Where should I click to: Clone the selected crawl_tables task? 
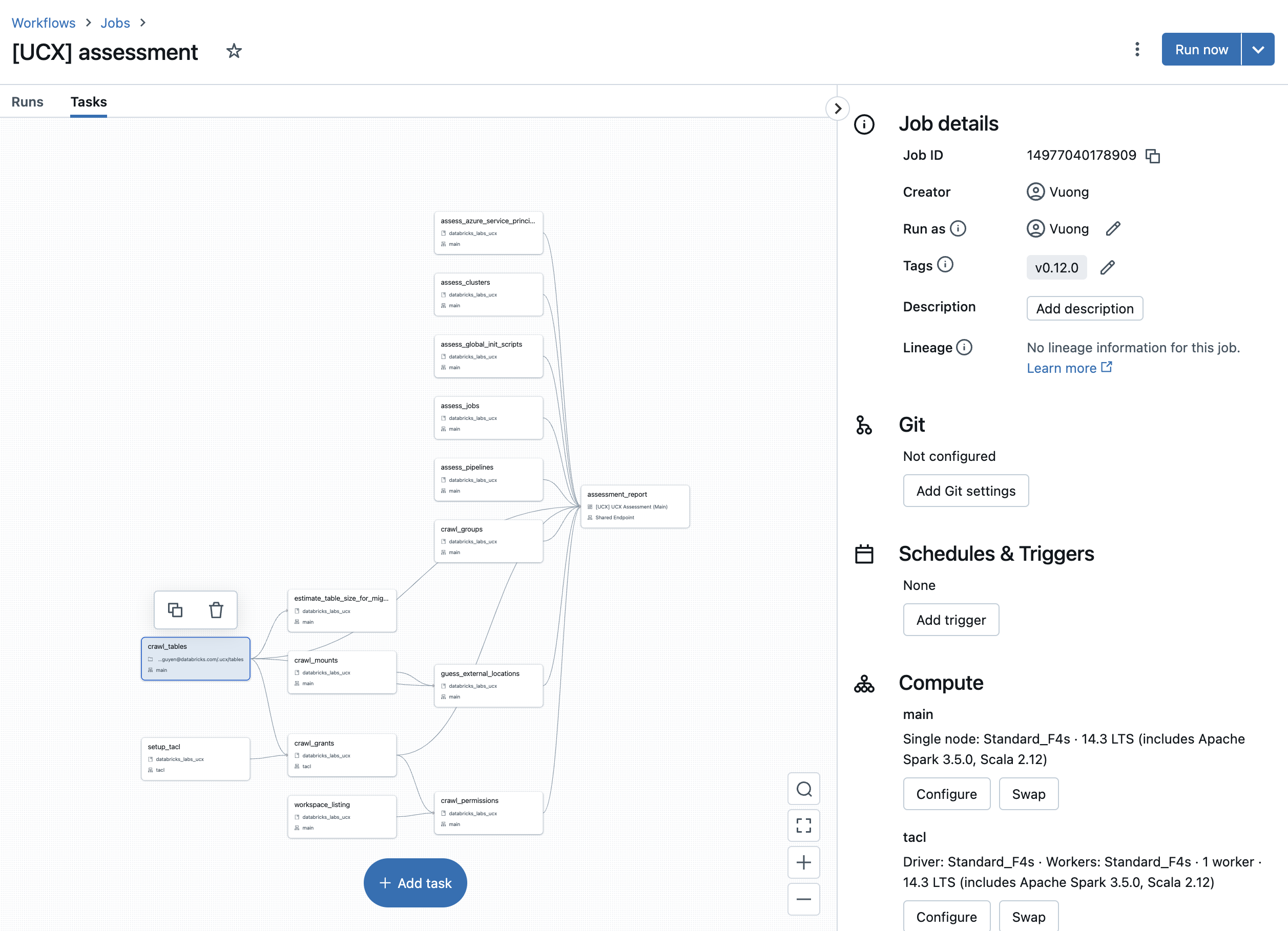tap(175, 610)
